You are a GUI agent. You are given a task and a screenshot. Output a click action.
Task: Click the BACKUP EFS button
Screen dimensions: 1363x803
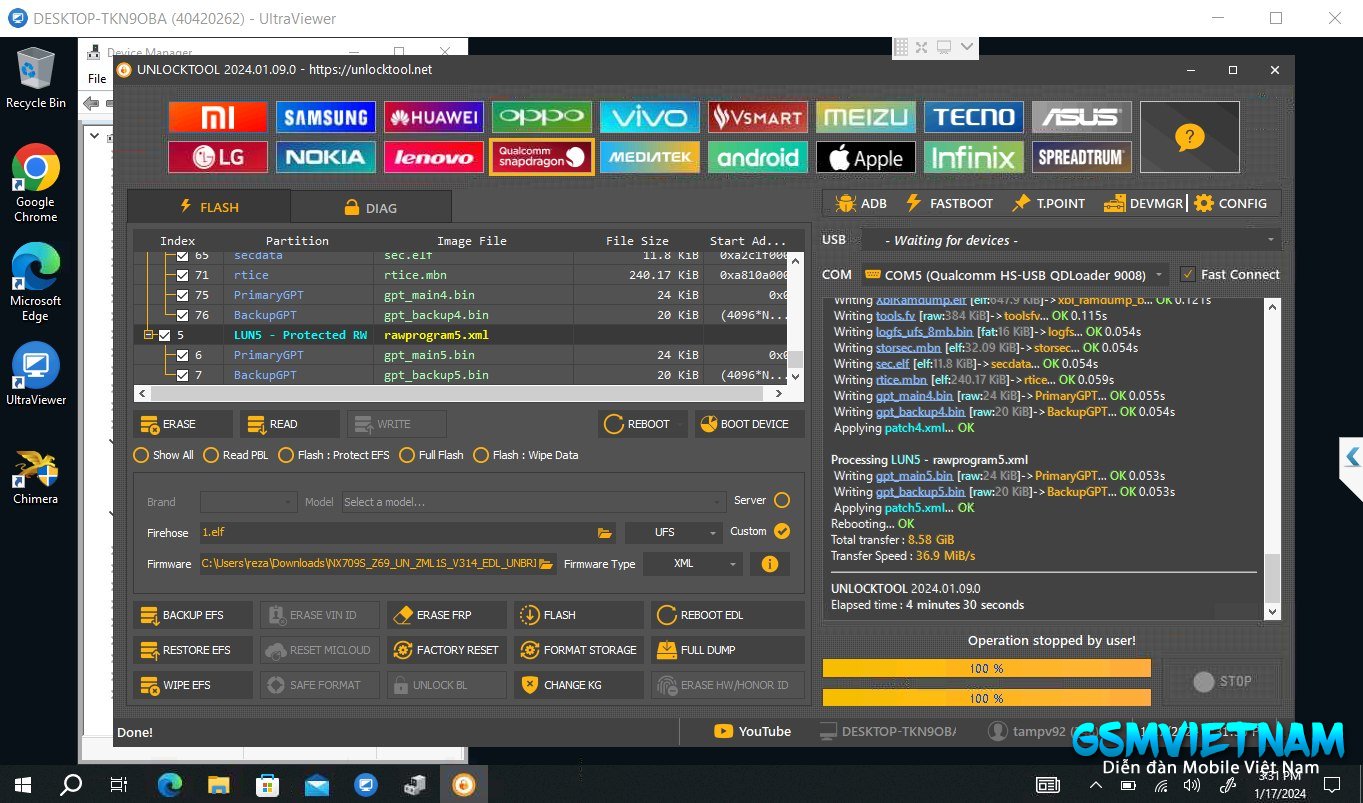pos(193,615)
